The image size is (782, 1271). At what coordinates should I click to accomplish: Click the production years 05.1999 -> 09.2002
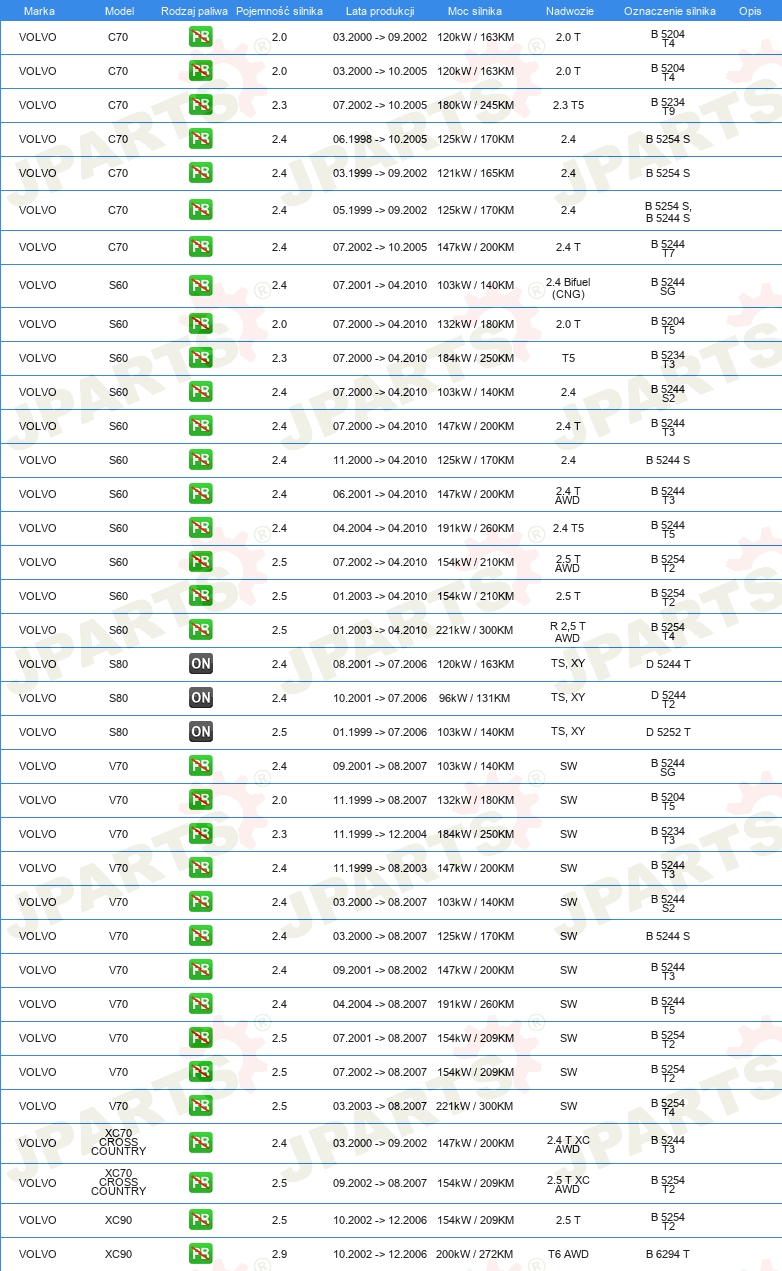click(x=380, y=211)
